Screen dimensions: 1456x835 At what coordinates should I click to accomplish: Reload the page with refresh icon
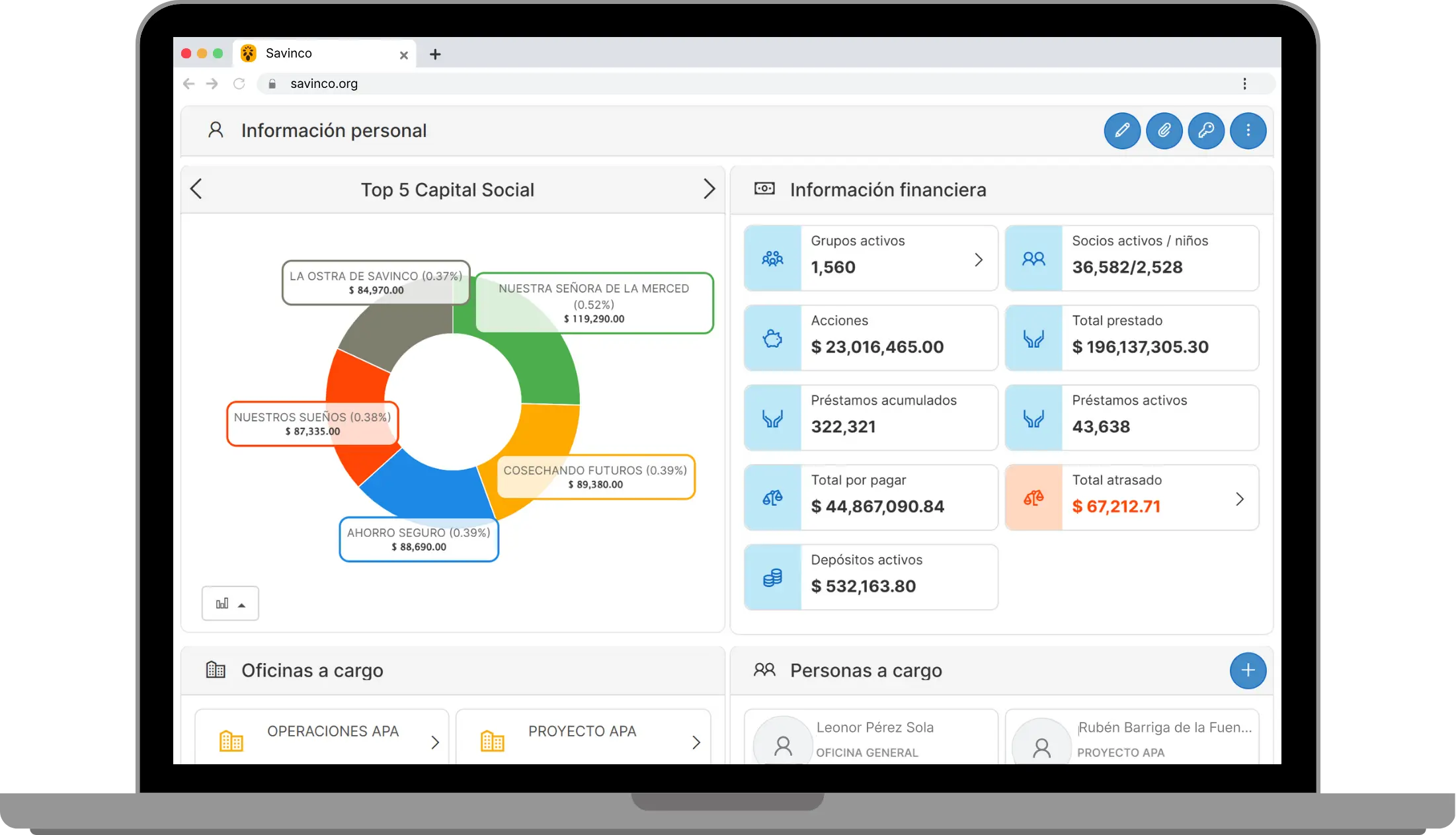point(239,84)
